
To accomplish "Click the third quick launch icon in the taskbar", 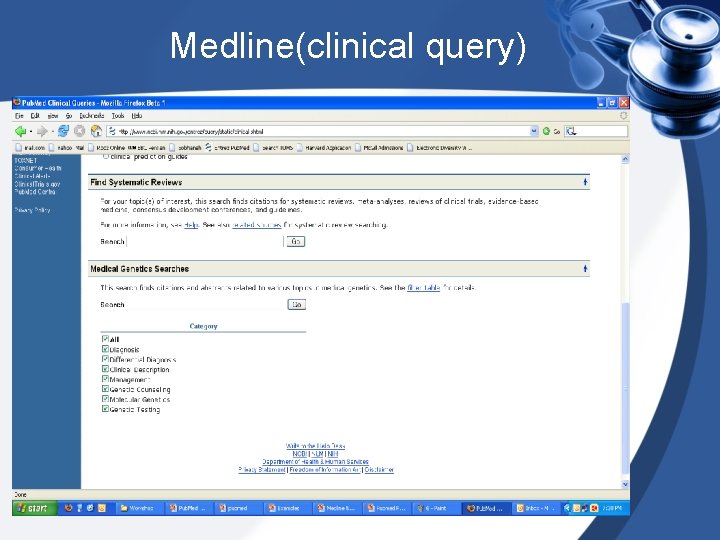I will point(90,508).
